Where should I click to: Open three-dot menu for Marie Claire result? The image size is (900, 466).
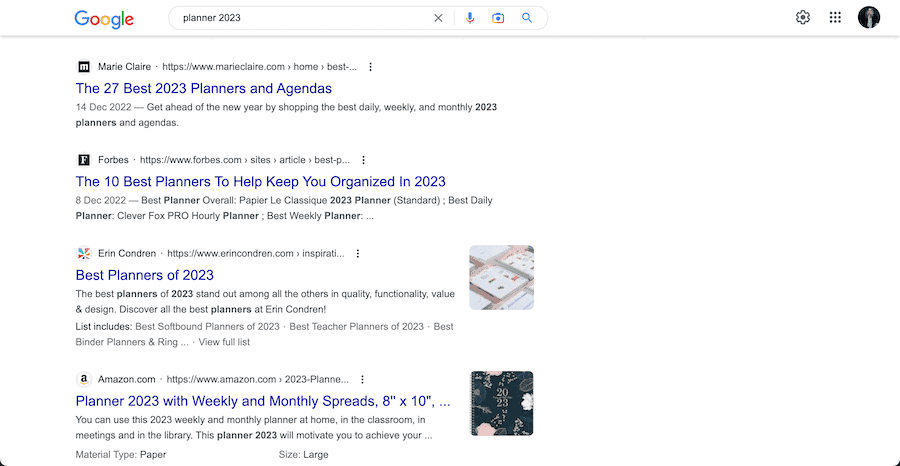370,67
